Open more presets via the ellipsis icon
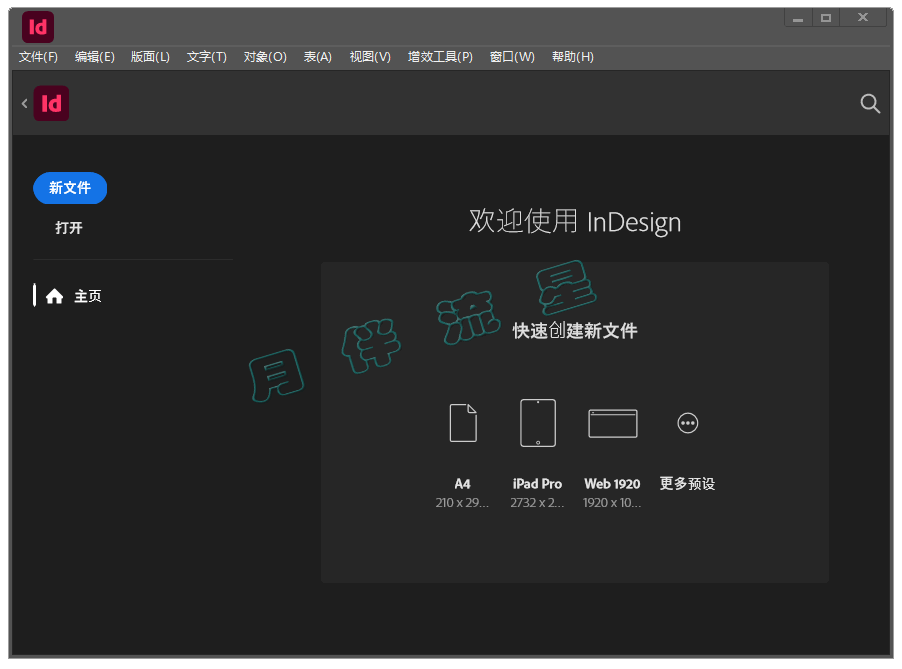Viewport: 902px width, 669px height. (x=687, y=423)
